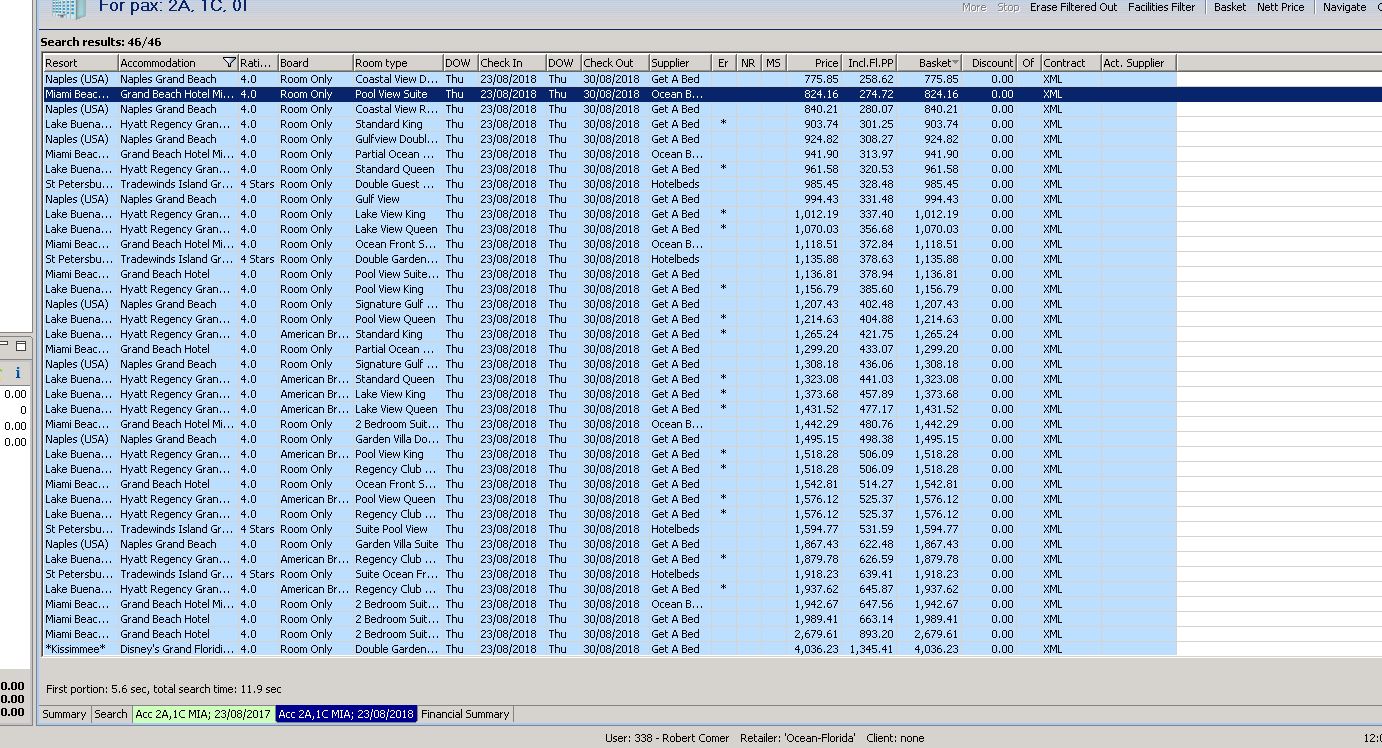The image size is (1382, 748).
Task: Click the 'Garden Villa Do...' room type cell
Action: point(397,439)
